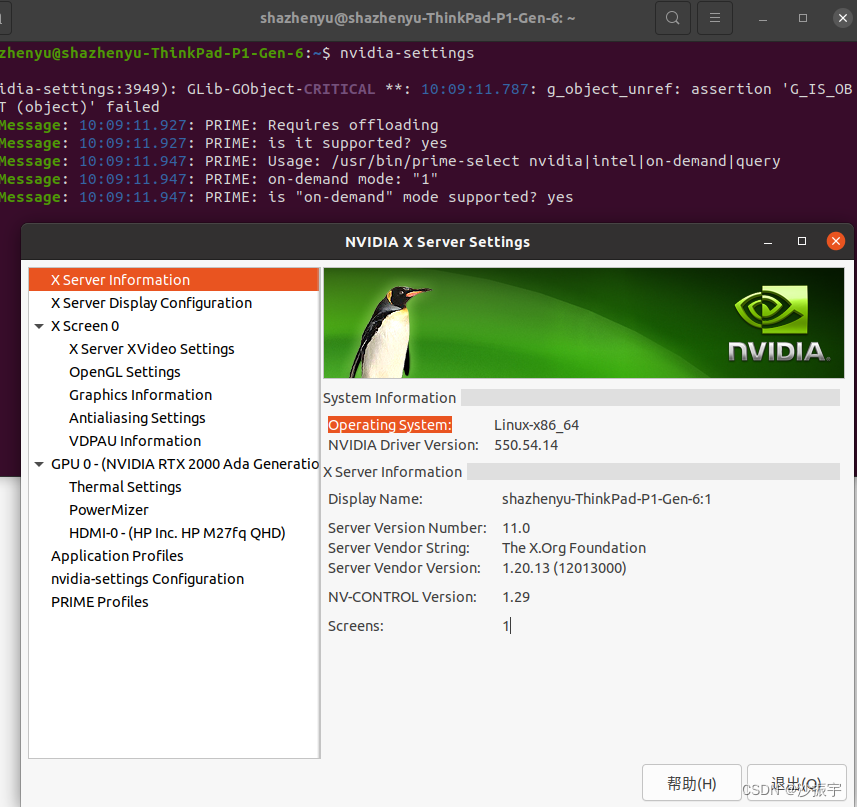Select X Server Information in sidebar
857x807 pixels.
pos(174,280)
